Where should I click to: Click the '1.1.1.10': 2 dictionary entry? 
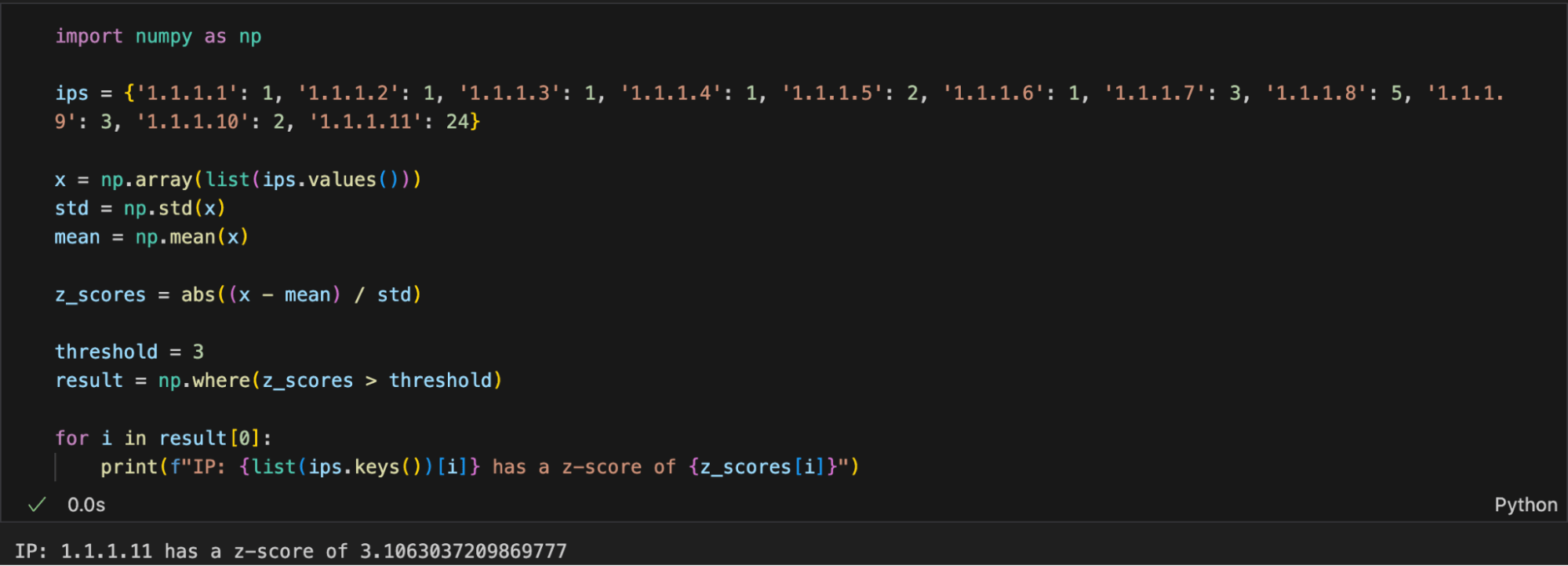point(211,122)
